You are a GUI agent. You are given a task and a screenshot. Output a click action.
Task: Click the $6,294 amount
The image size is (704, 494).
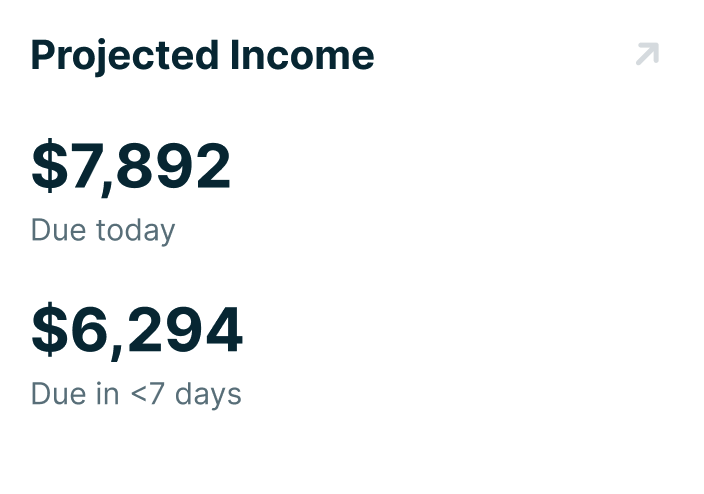(137, 331)
